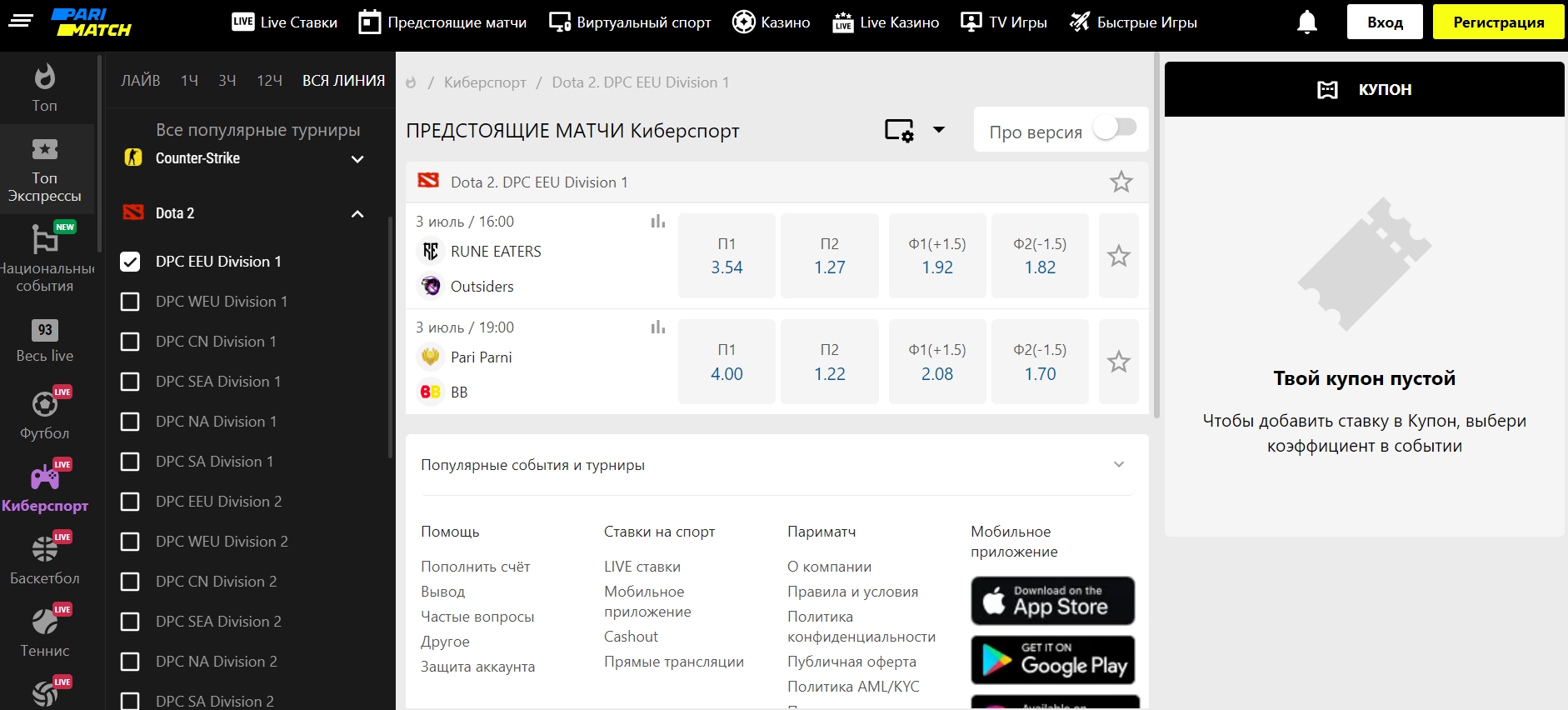Open the Google Play download badge
The width and height of the screenshot is (1568, 710).
pos(1053,660)
